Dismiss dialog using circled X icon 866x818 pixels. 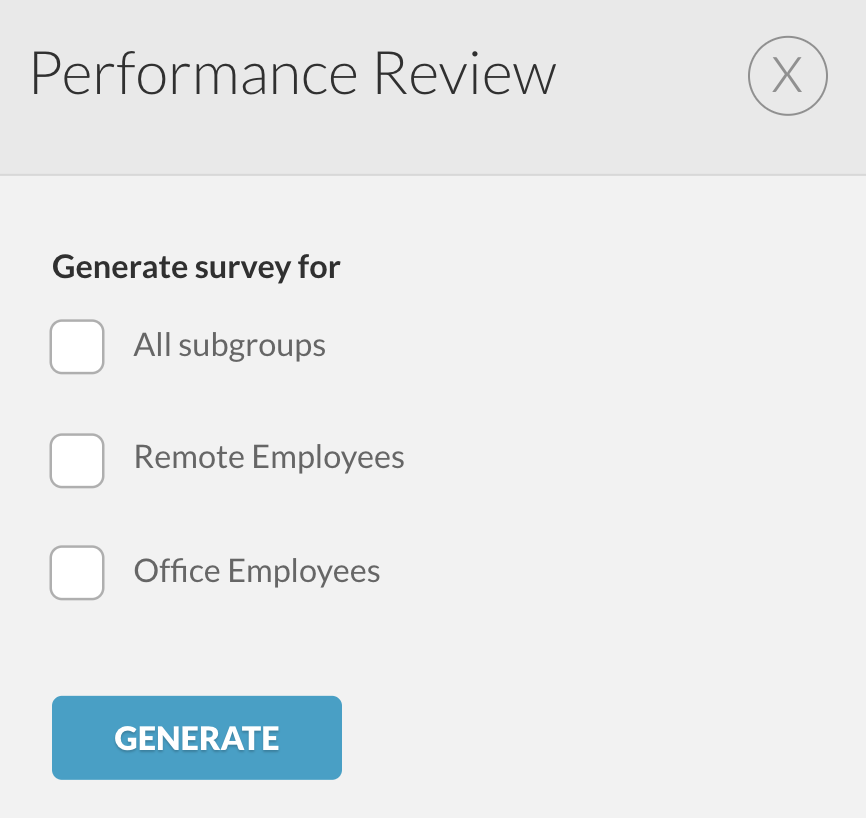click(x=788, y=76)
